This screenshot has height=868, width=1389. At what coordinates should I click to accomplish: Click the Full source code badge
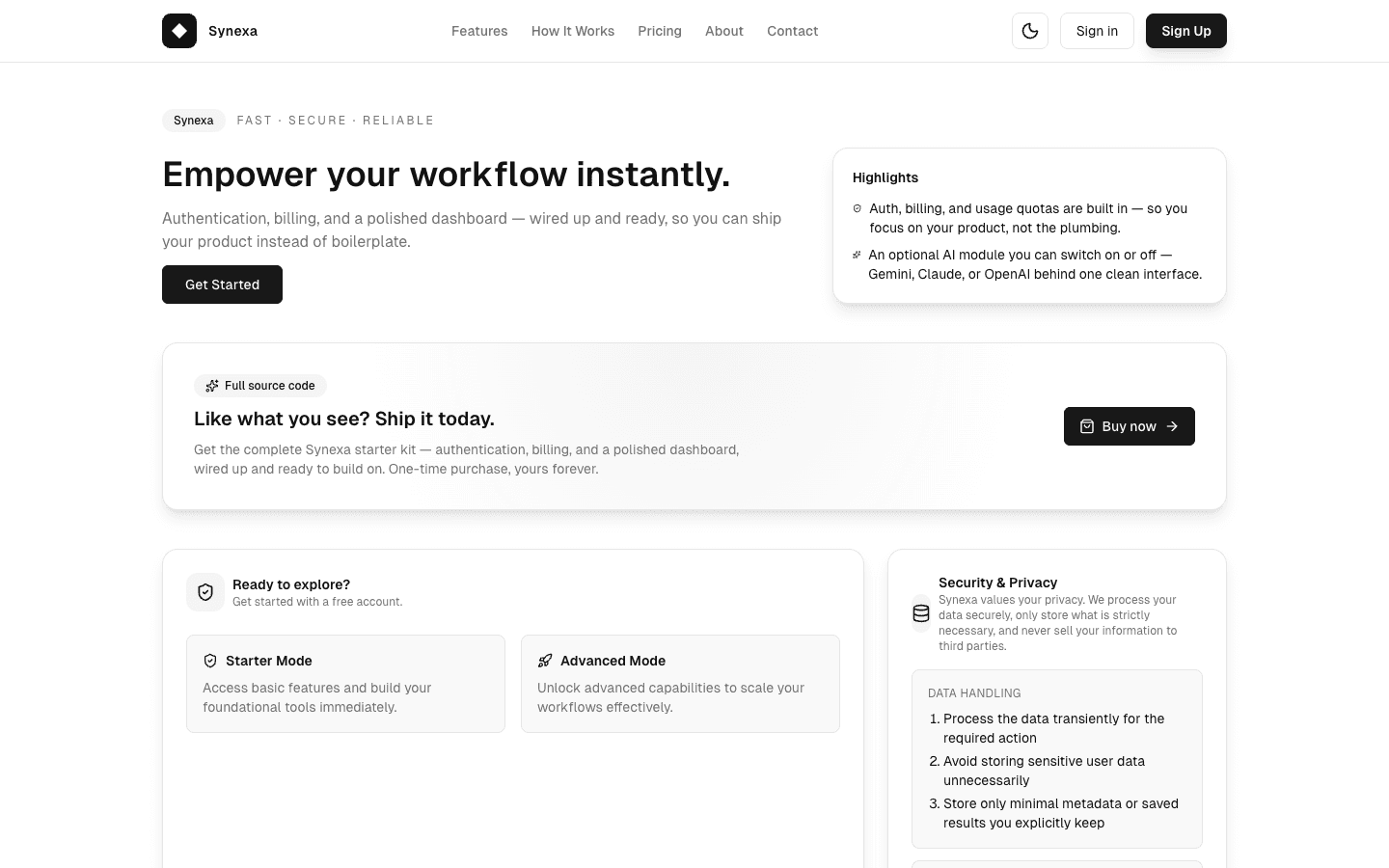[x=260, y=386]
